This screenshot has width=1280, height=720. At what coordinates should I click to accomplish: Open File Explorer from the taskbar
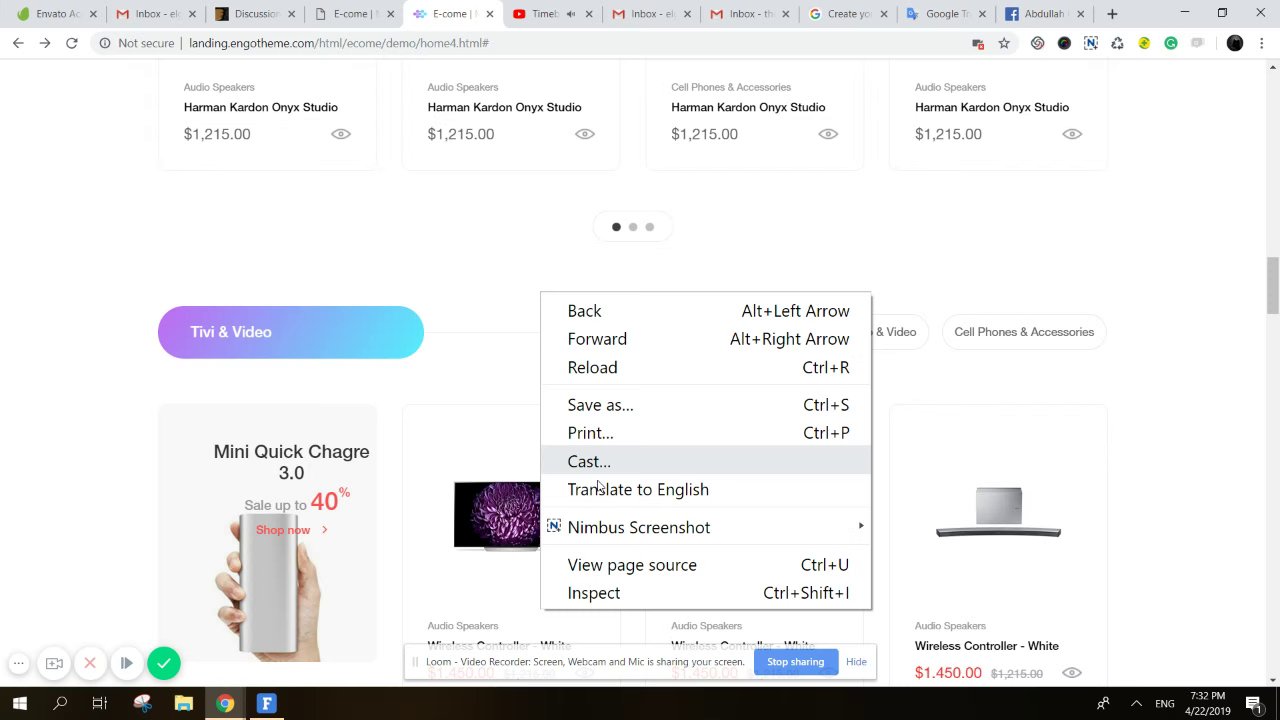click(x=183, y=704)
